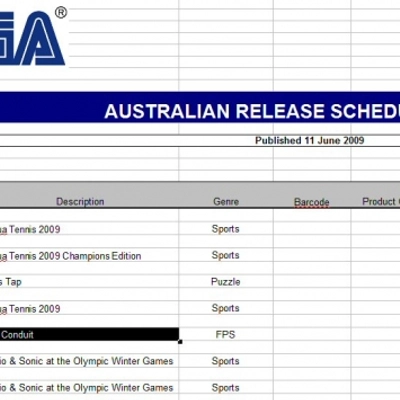
Task: Click the Tennis 2009 Champions Edition cell
Action: 89,256
